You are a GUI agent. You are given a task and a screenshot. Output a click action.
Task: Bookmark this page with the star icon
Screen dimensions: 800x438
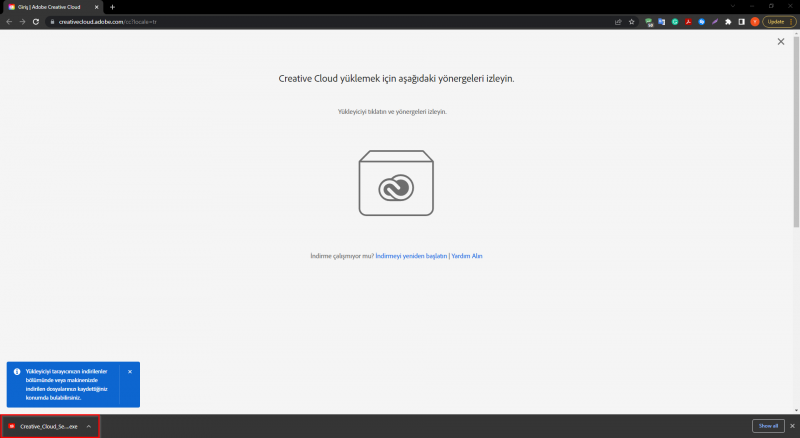coord(632,22)
